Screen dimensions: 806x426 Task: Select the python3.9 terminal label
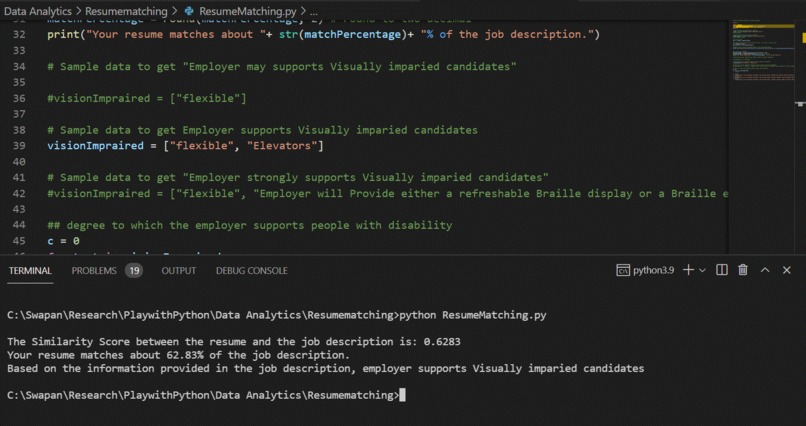653,270
